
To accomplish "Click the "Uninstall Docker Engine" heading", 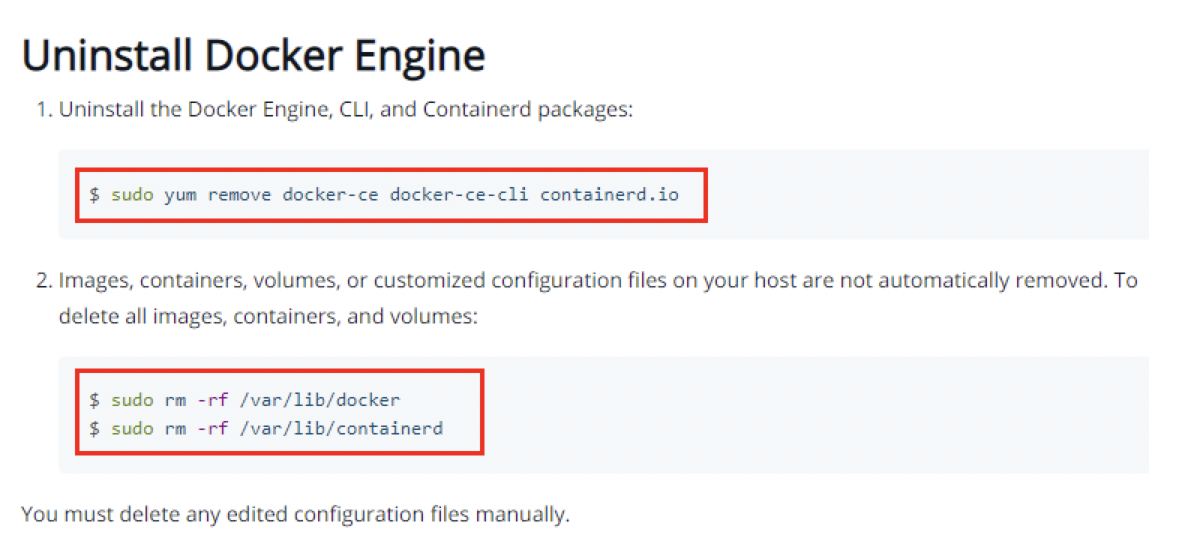I will [253, 57].
